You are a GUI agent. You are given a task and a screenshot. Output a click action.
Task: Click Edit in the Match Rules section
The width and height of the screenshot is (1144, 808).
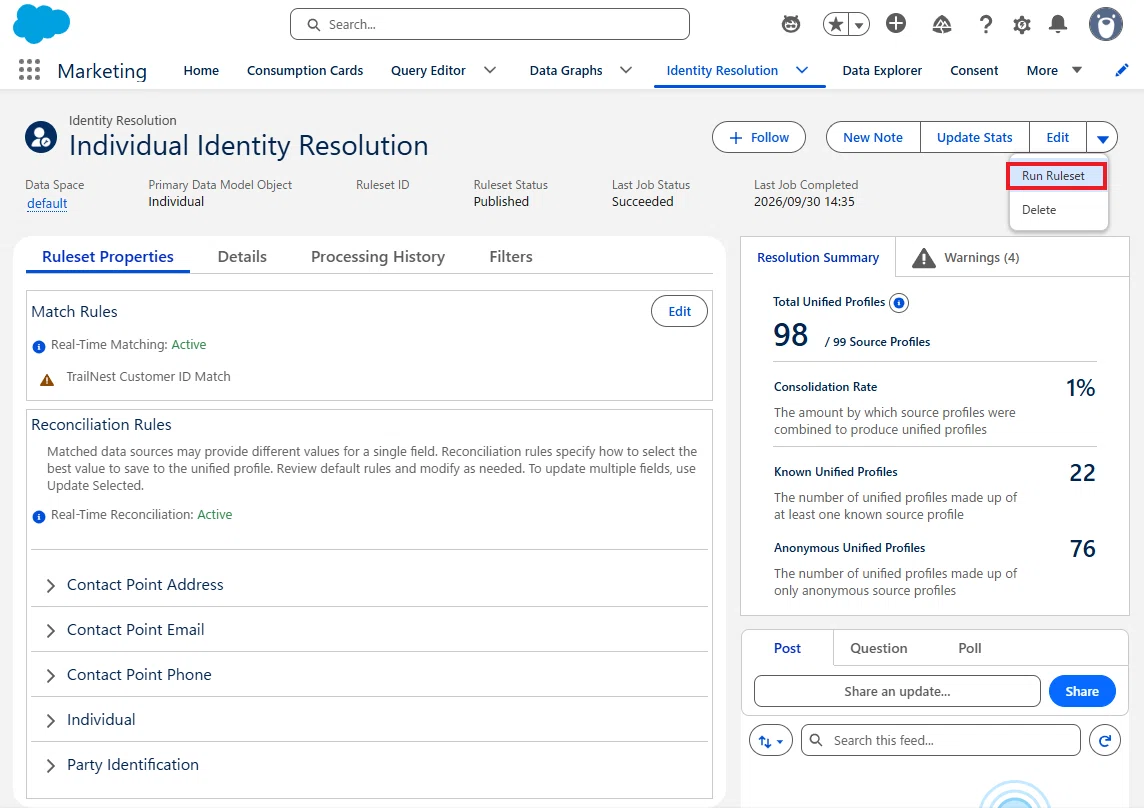tap(679, 312)
